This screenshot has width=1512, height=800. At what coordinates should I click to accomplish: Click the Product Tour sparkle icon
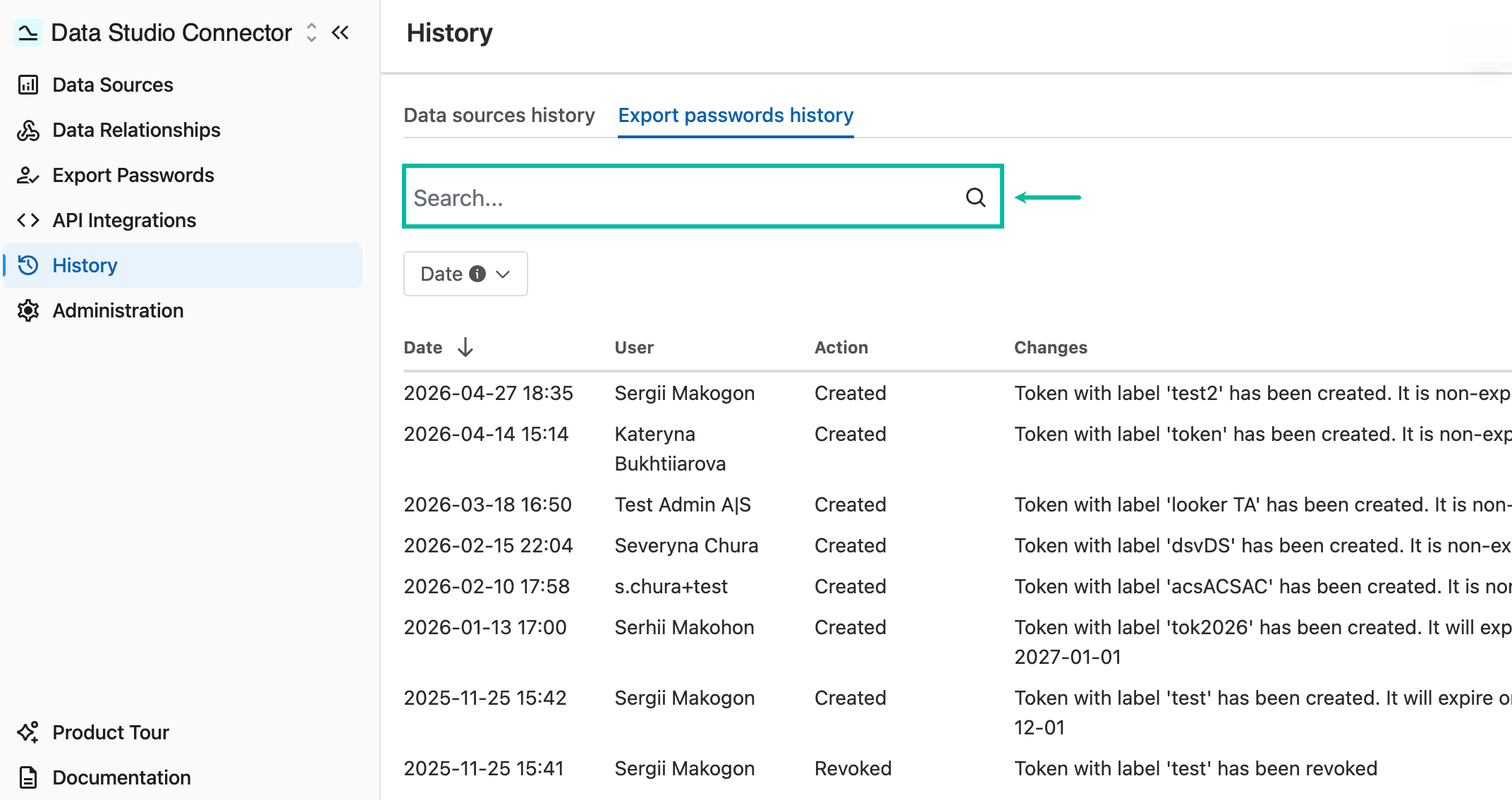28,732
